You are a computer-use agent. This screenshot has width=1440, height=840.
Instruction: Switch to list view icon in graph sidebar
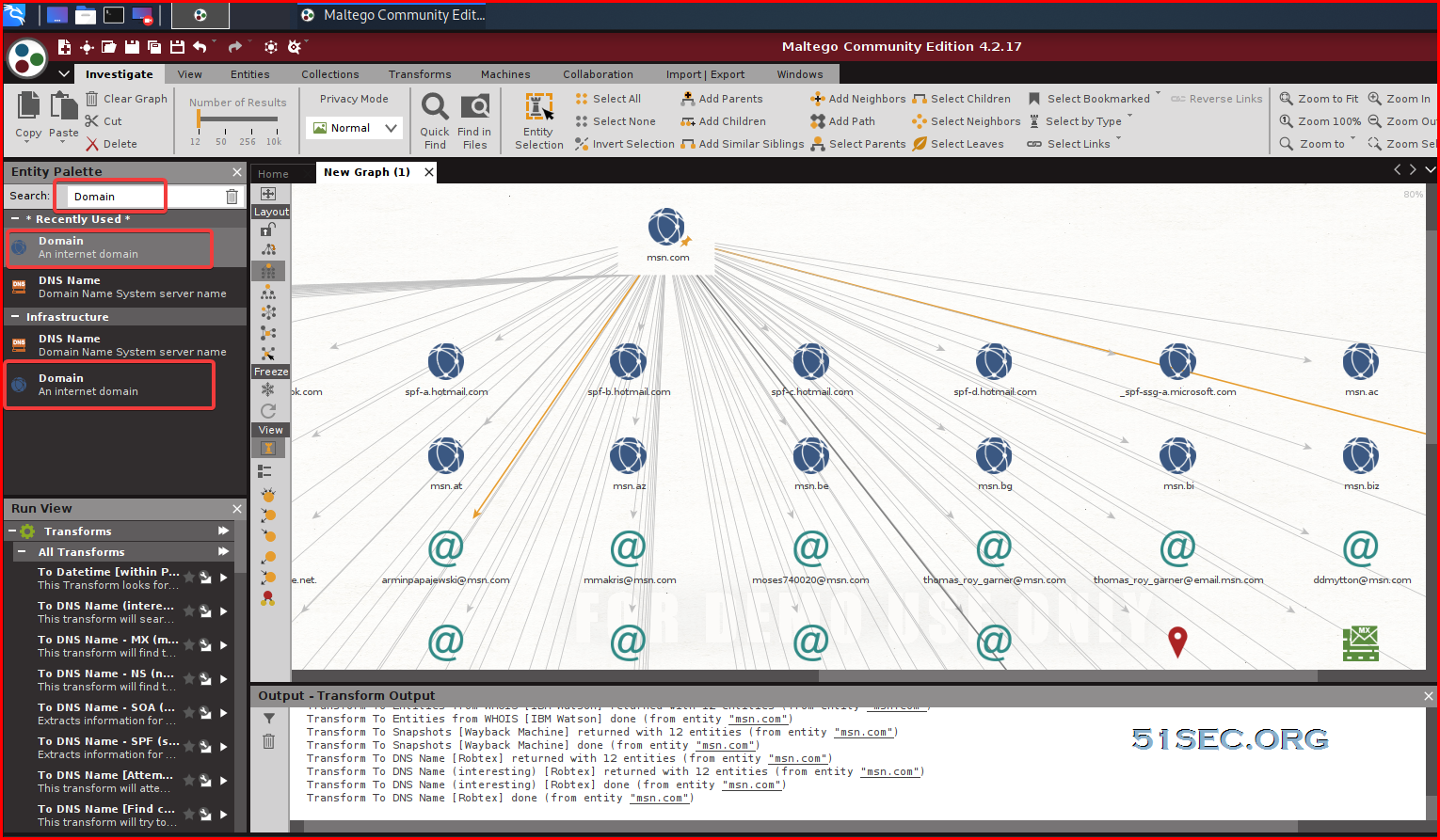click(265, 470)
